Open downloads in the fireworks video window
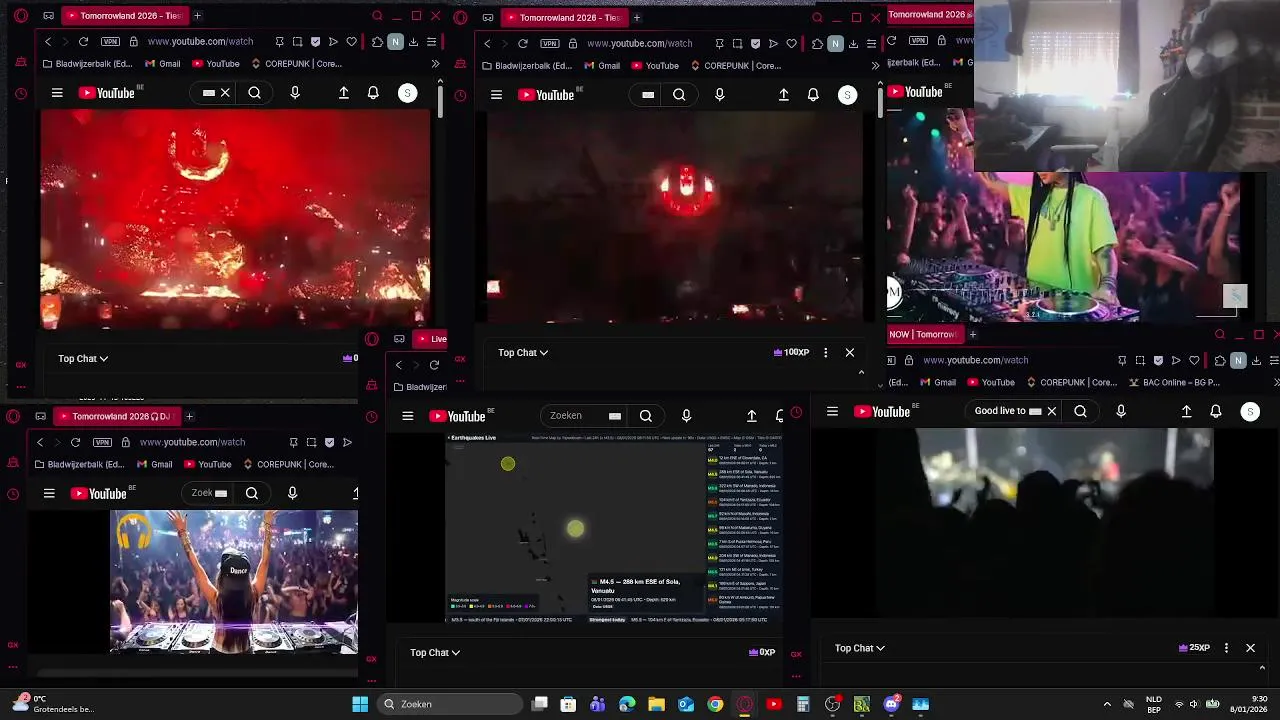Viewport: 1280px width, 720px height. coord(413,42)
